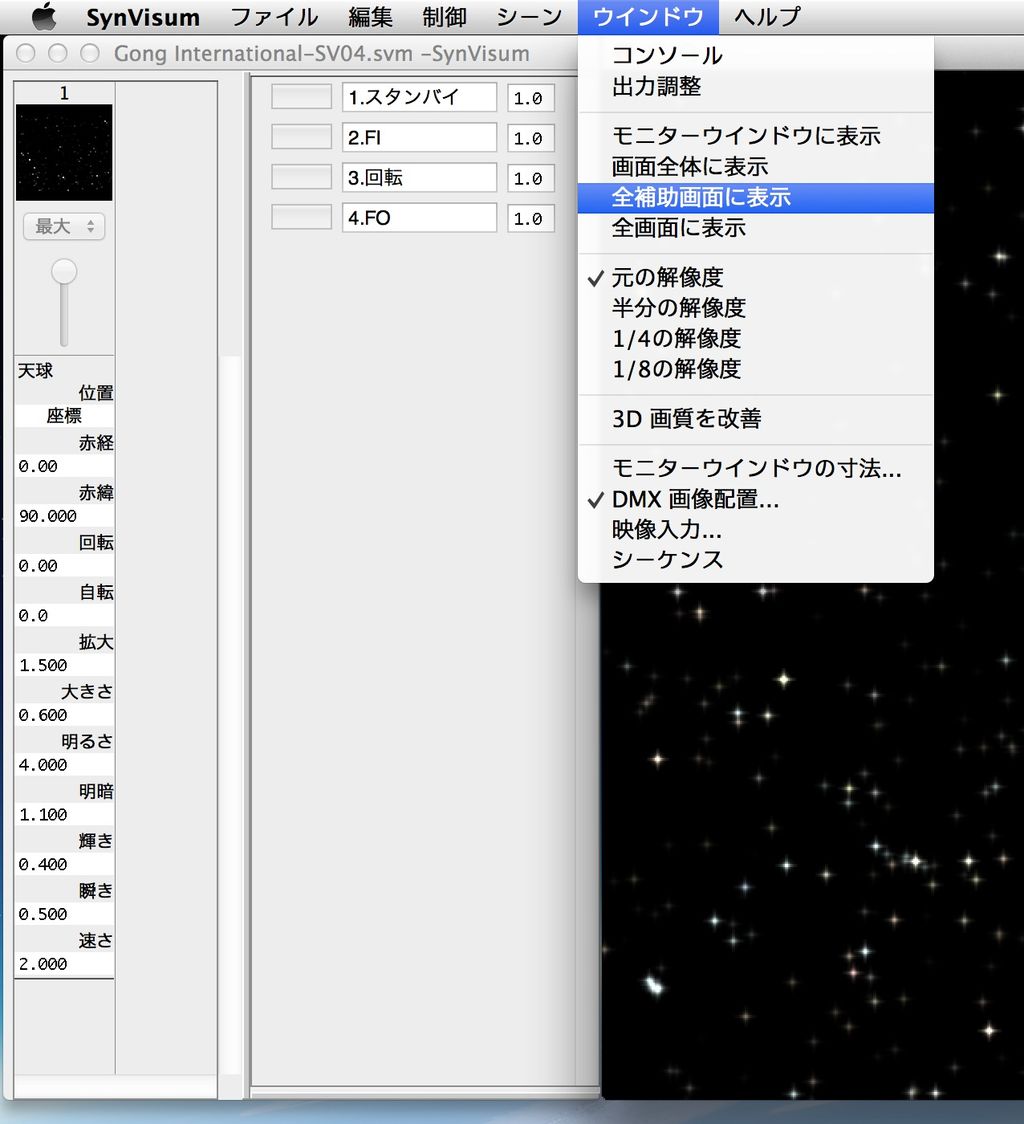The height and width of the screenshot is (1124, 1024).
Task: Select 全画面に表示
Action: click(756, 228)
